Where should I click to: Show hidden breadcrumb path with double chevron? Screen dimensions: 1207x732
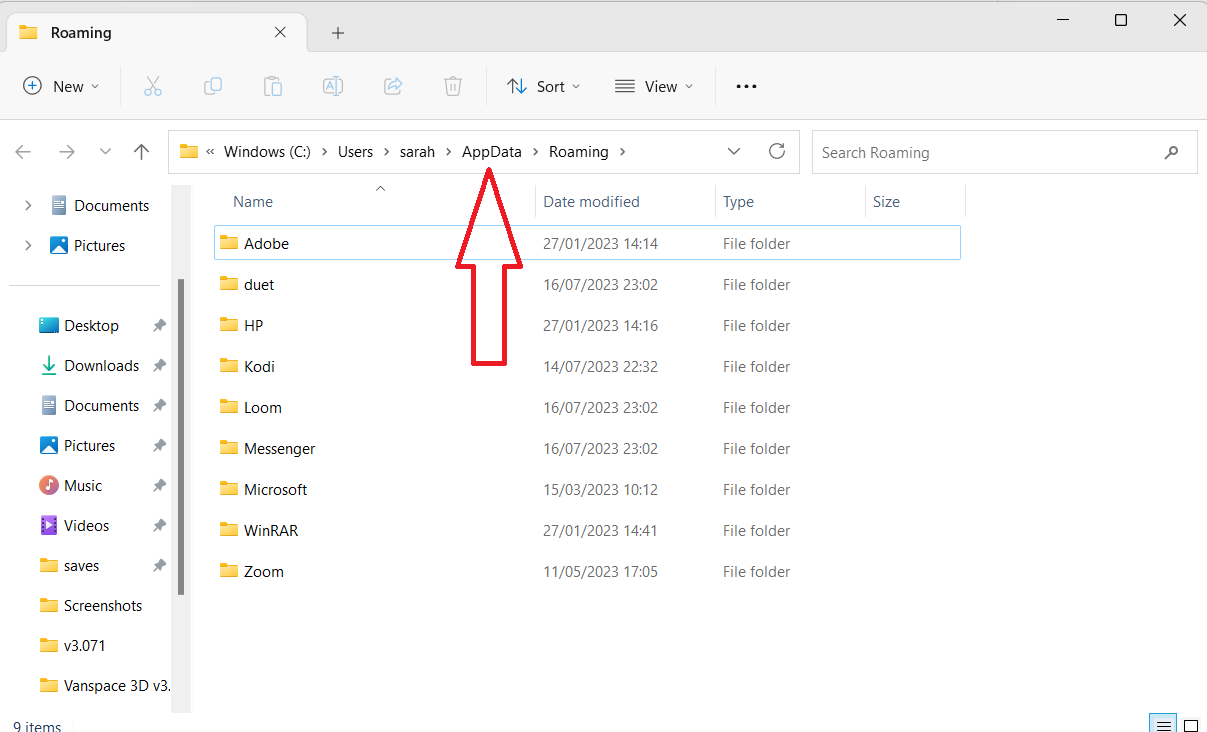(x=211, y=152)
